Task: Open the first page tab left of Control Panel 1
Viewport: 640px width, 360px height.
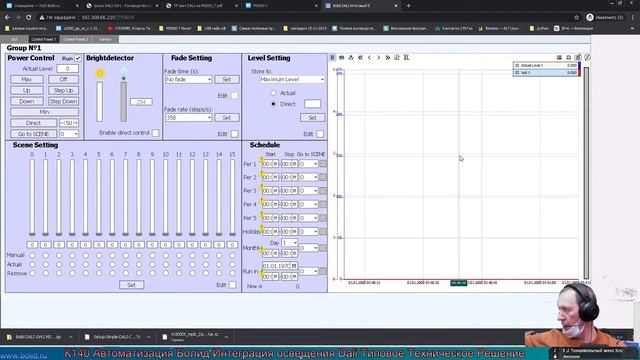Action: [14, 39]
